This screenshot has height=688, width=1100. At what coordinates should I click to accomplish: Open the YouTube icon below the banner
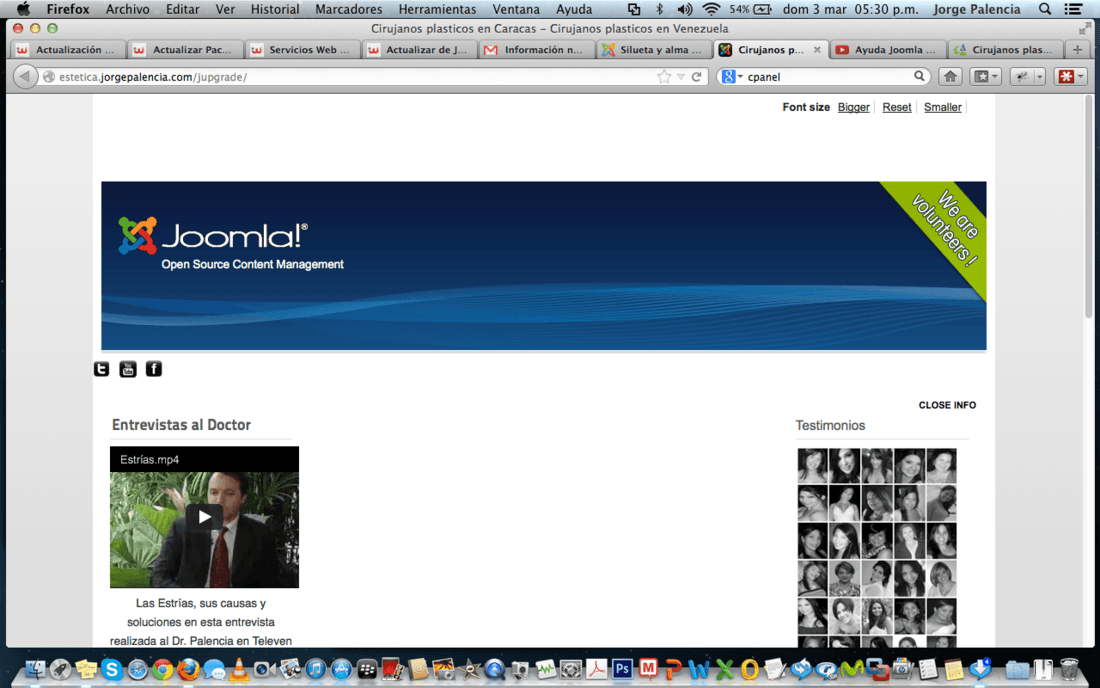tap(128, 369)
